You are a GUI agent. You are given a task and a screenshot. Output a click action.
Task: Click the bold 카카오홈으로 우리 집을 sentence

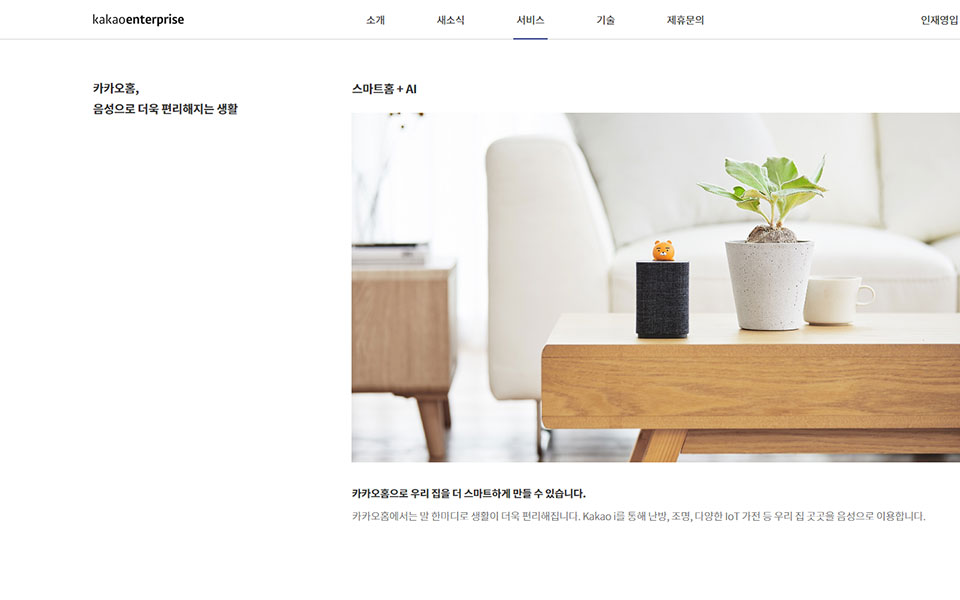tap(468, 493)
